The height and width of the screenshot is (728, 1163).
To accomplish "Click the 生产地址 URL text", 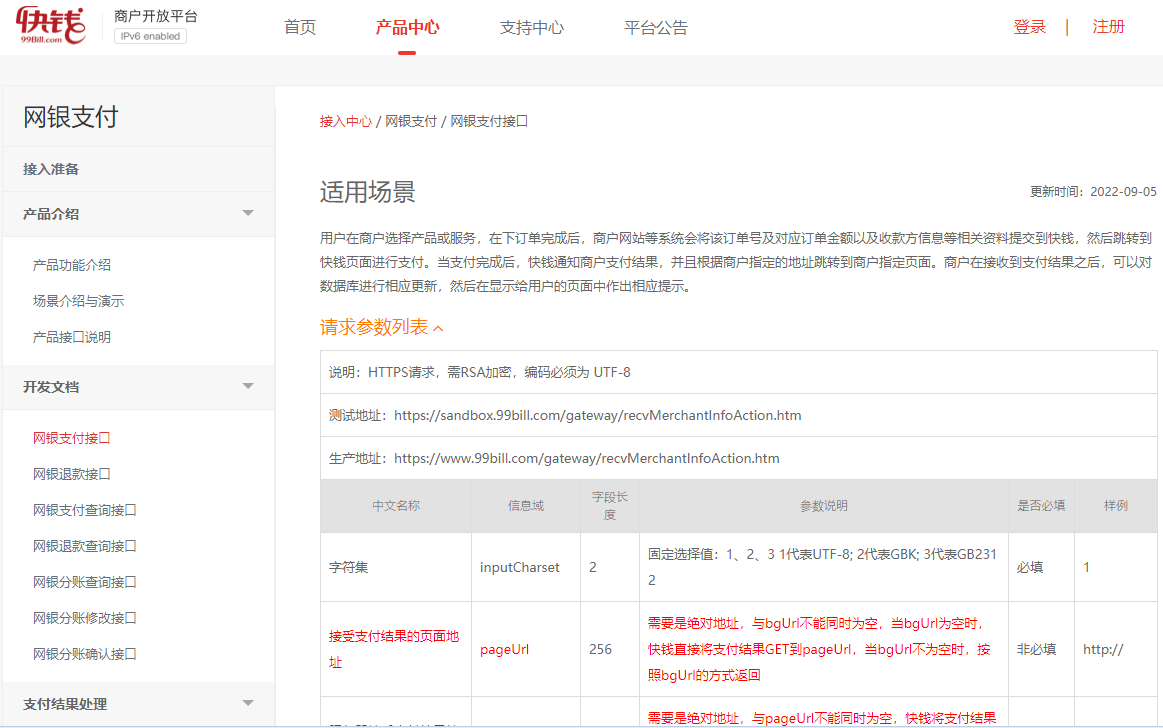I will pyautogui.click(x=587, y=458).
